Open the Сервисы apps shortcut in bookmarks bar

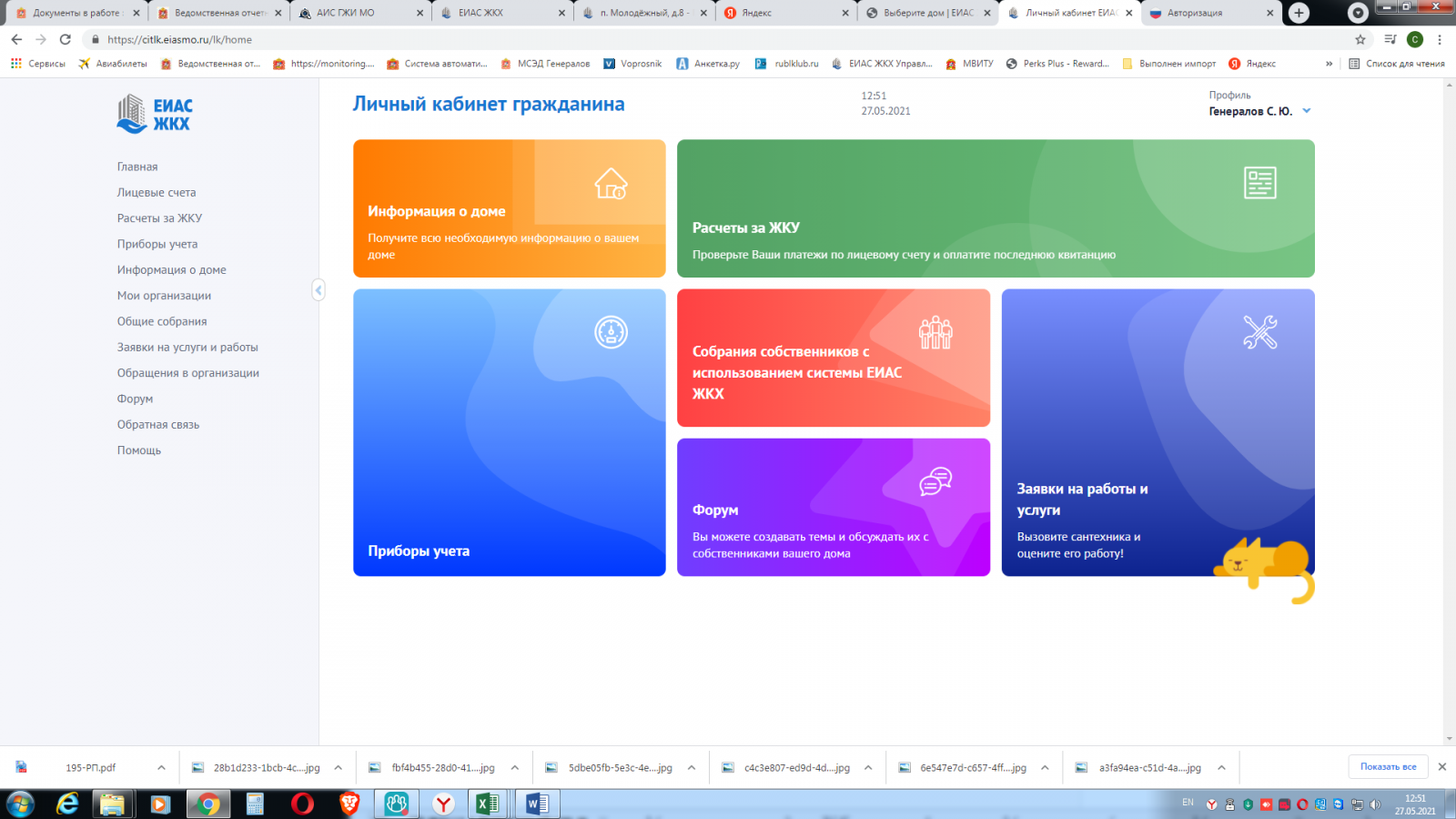tap(38, 64)
